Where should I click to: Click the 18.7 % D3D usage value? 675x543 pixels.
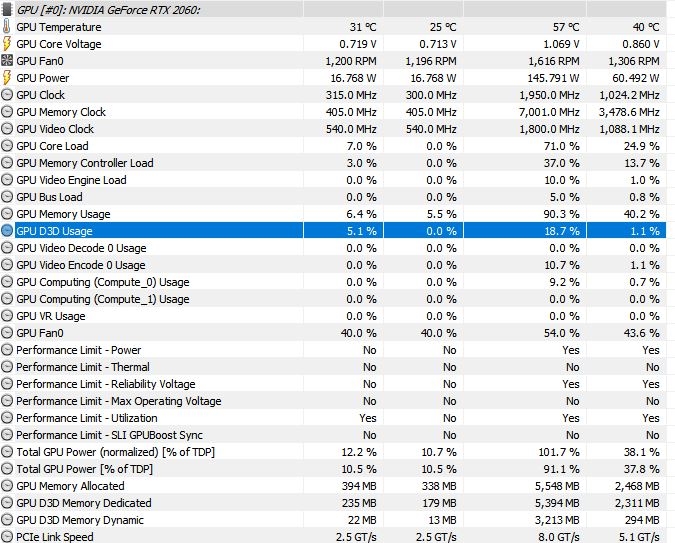click(x=562, y=231)
